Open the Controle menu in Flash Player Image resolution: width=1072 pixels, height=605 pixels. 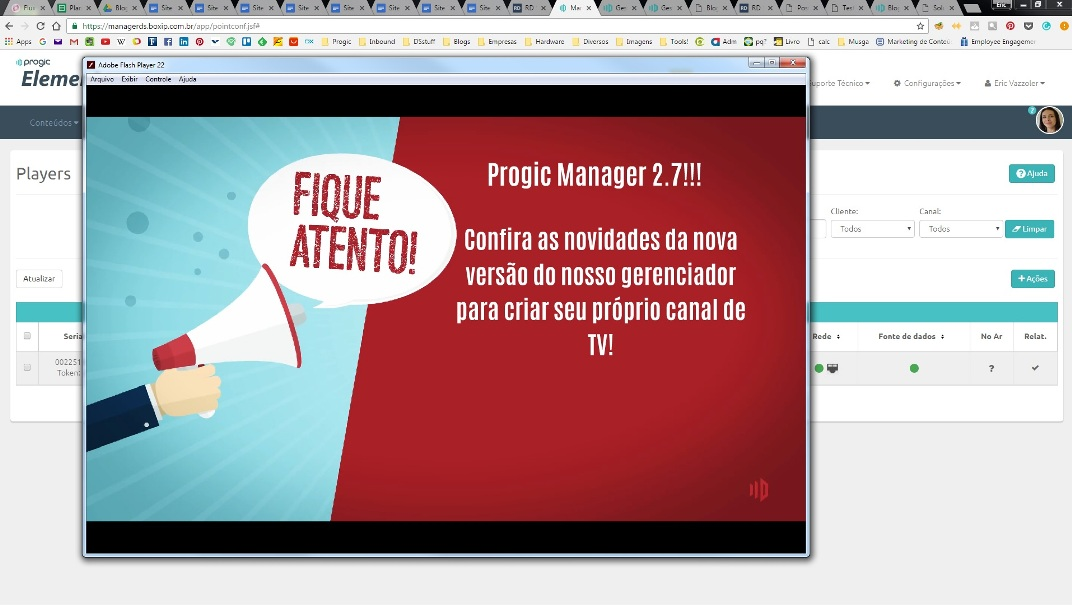tap(158, 79)
